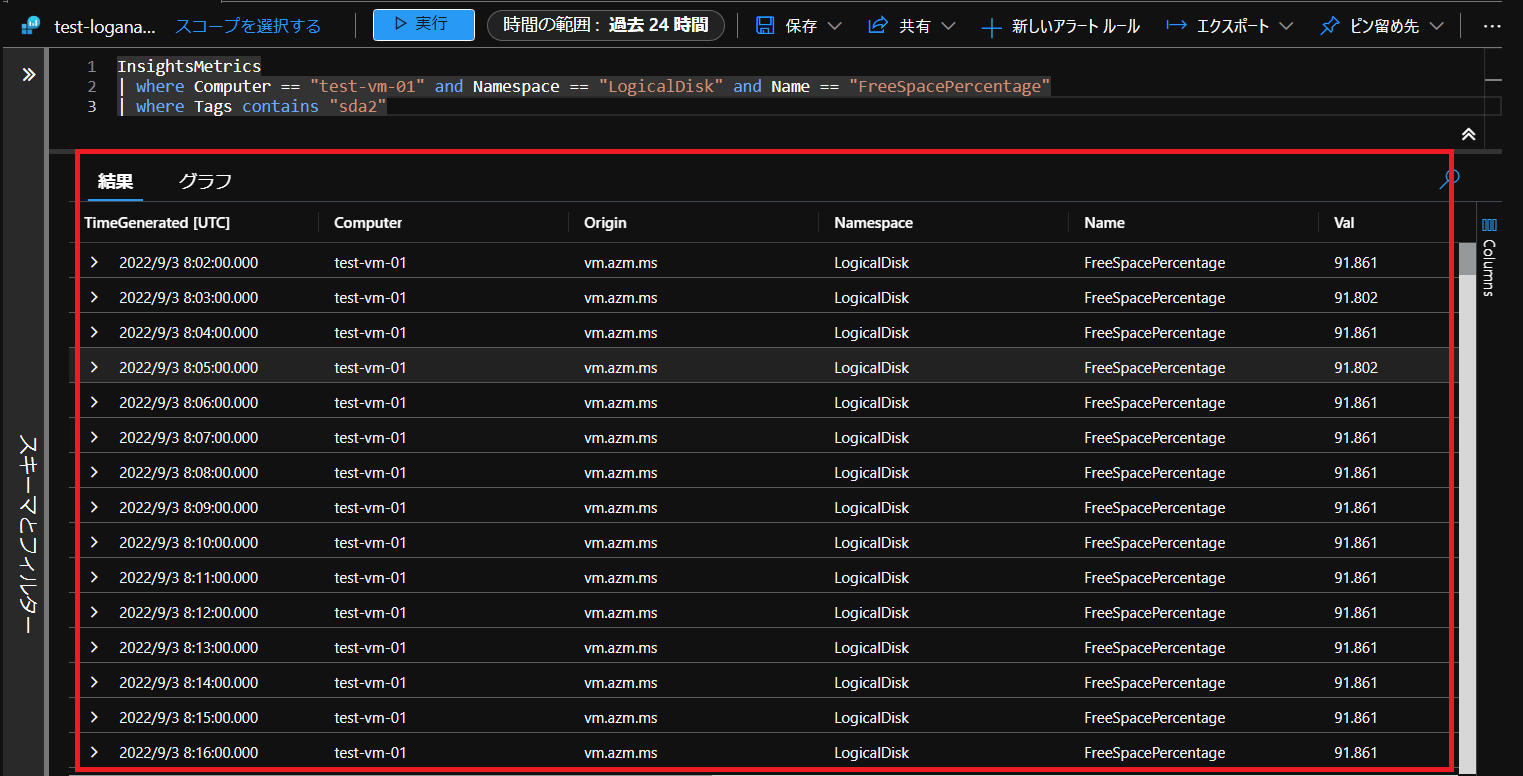Click the ピン留め先 pin icon
This screenshot has height=776, width=1523.
pyautogui.click(x=1329, y=26)
